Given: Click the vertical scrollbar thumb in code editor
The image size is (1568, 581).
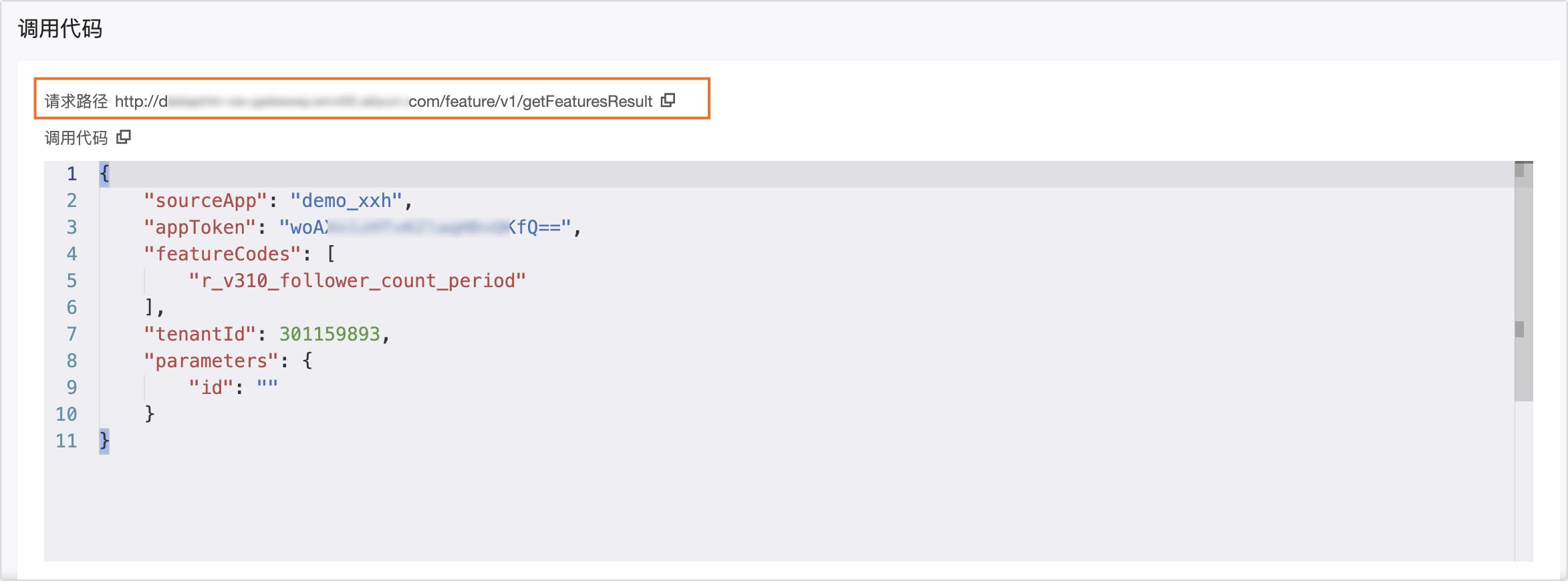Looking at the screenshot, I should (1523, 280).
